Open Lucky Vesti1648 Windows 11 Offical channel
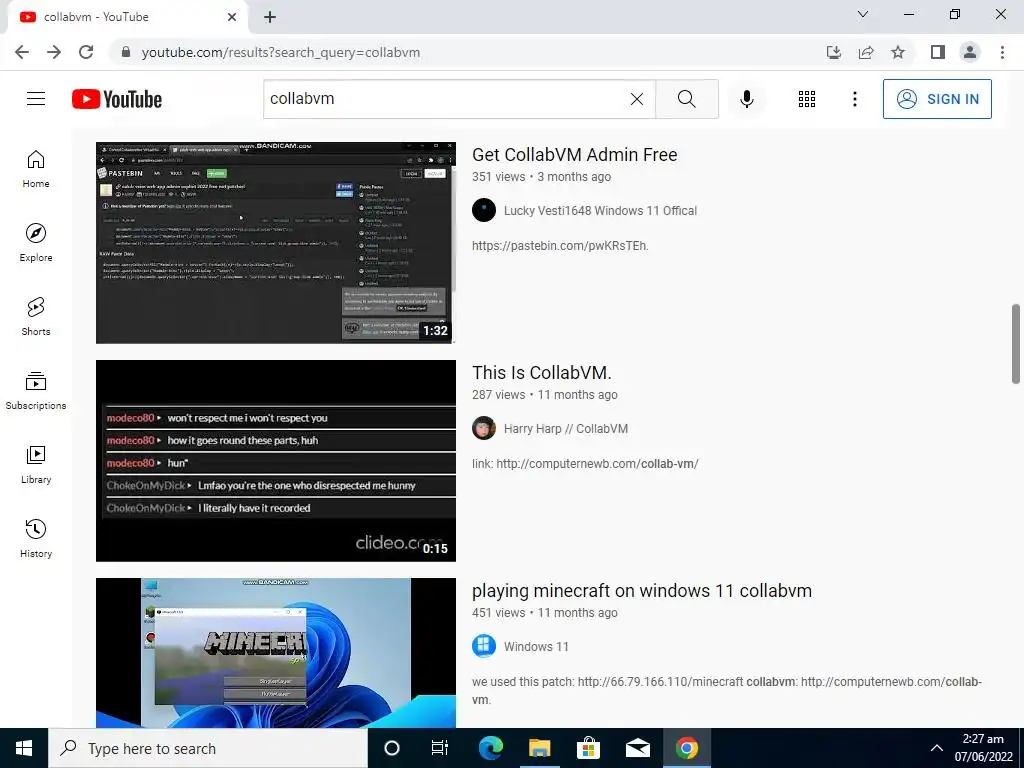Image resolution: width=1024 pixels, height=768 pixels. click(x=600, y=211)
